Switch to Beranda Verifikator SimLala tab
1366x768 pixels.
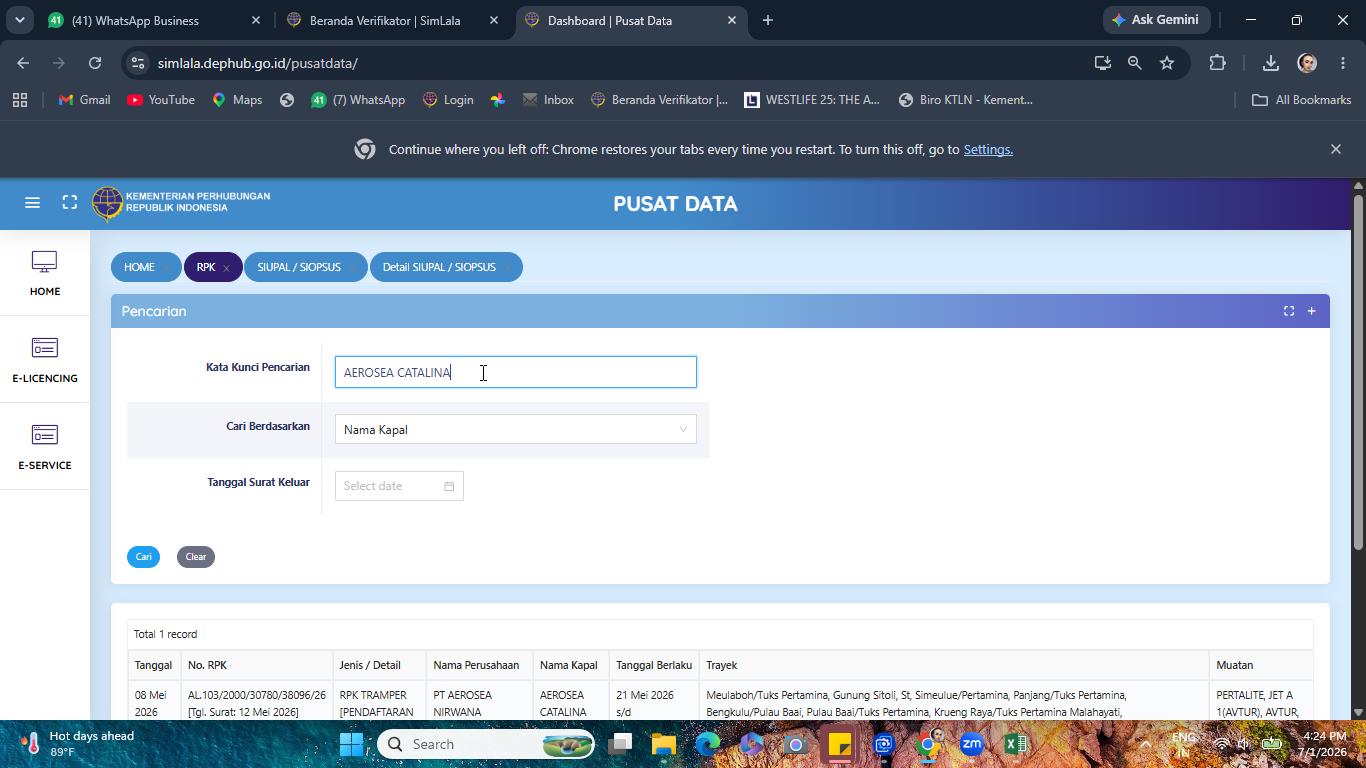tap(393, 20)
